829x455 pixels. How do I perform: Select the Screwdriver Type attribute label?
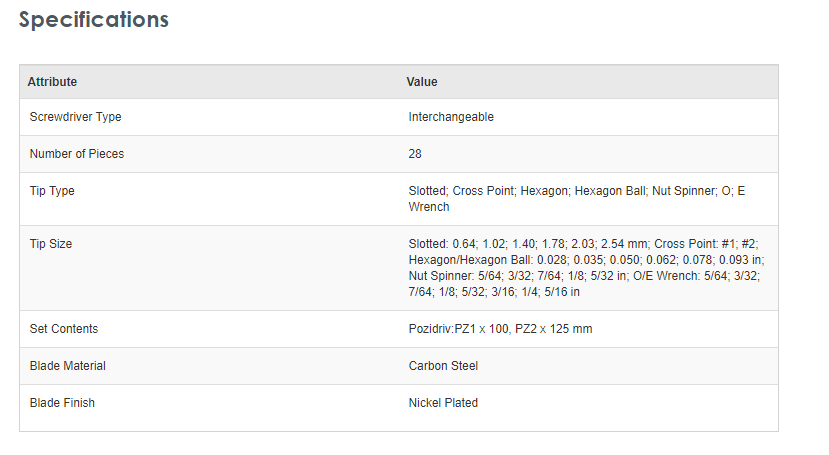pos(75,117)
